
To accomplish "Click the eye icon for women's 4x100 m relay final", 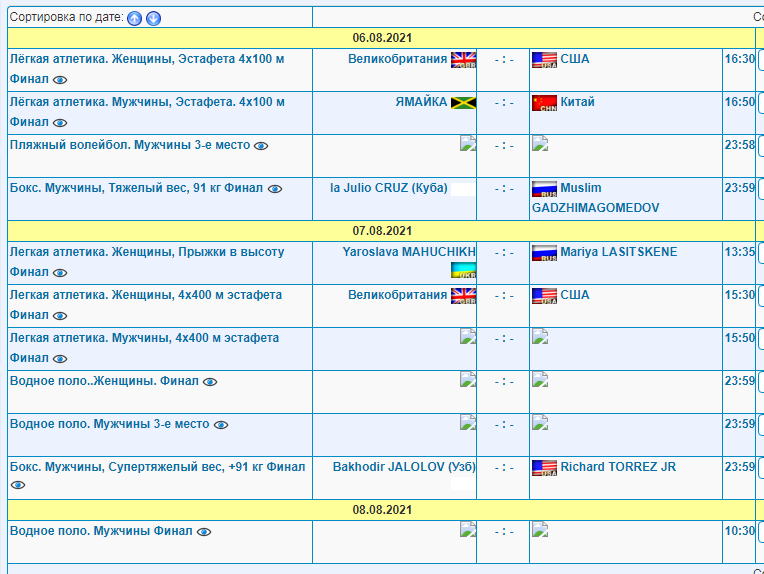I will pyautogui.click(x=60, y=80).
